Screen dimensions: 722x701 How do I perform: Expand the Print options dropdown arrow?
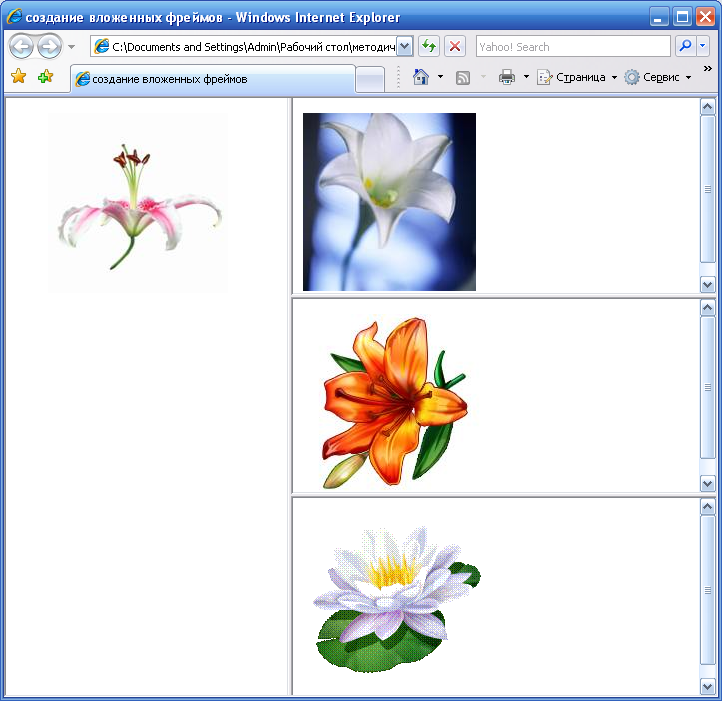point(526,77)
